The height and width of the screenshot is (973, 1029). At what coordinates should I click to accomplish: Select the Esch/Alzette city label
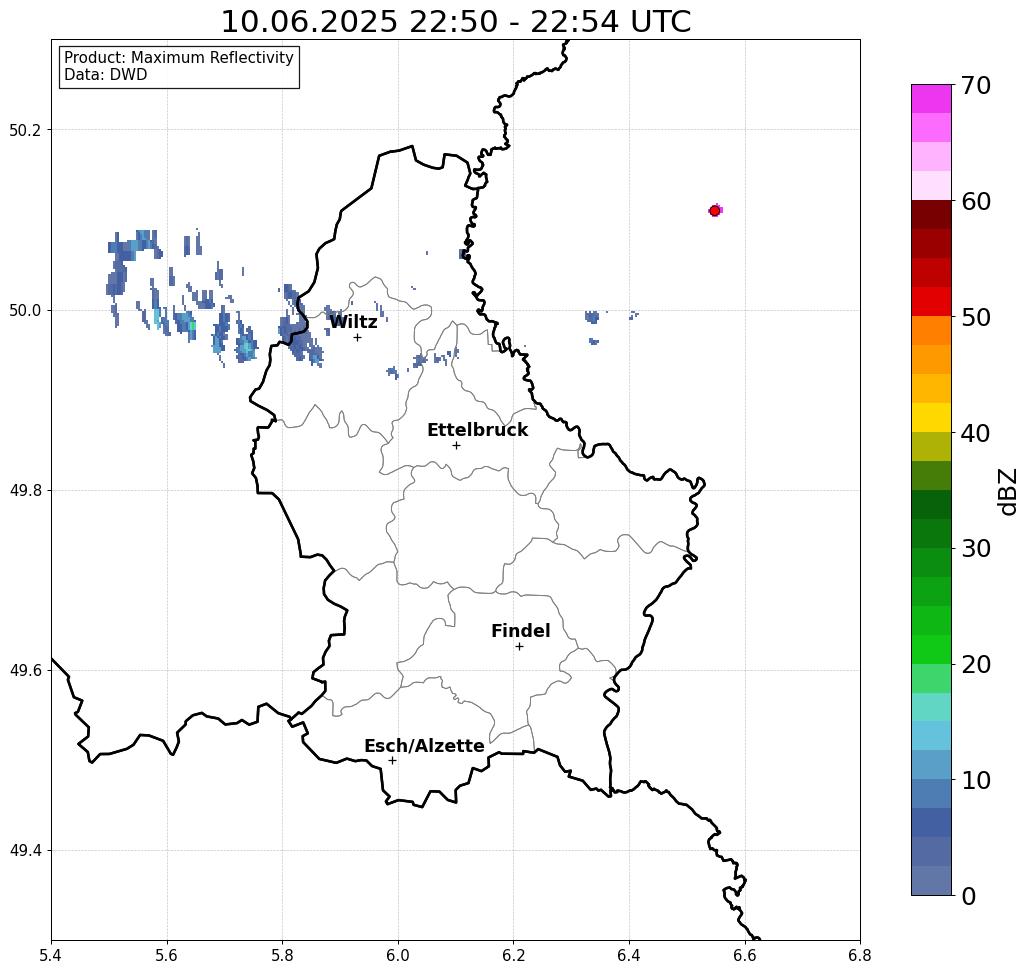(424, 746)
